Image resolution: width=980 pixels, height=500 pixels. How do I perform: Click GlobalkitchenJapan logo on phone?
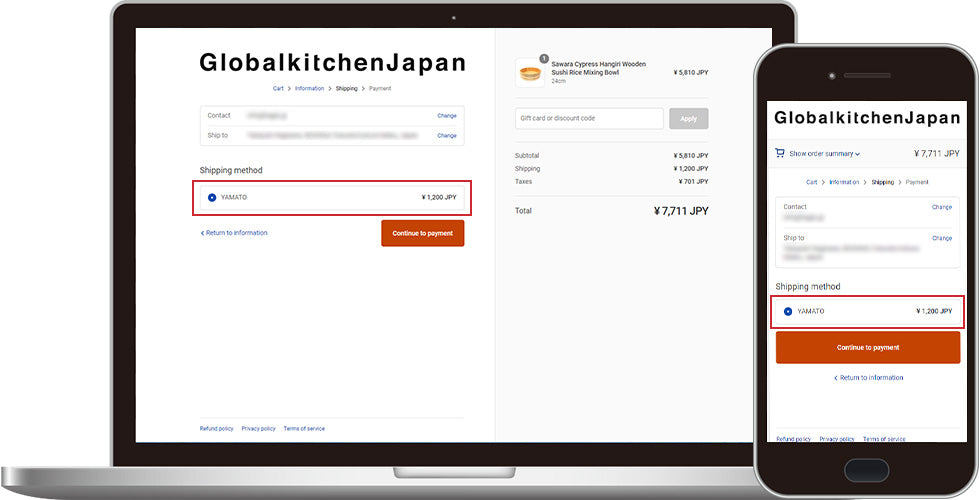point(868,118)
